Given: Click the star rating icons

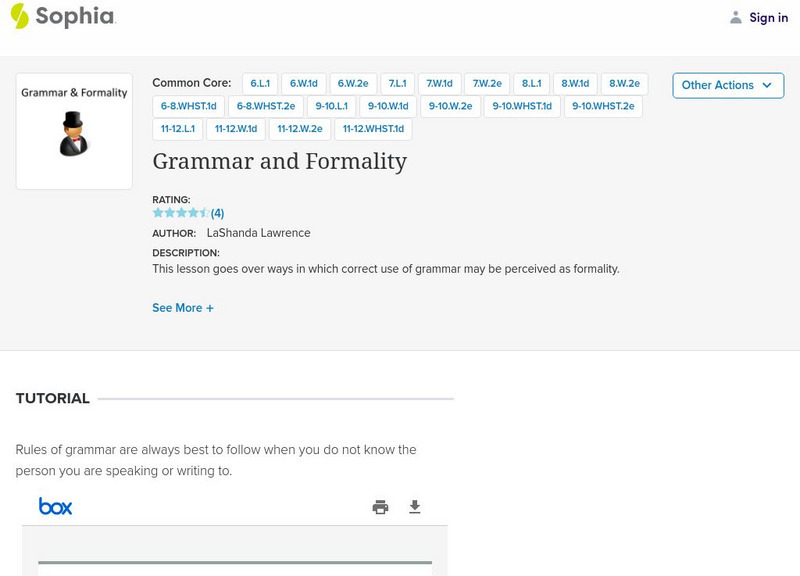Looking at the screenshot, I should click(181, 213).
